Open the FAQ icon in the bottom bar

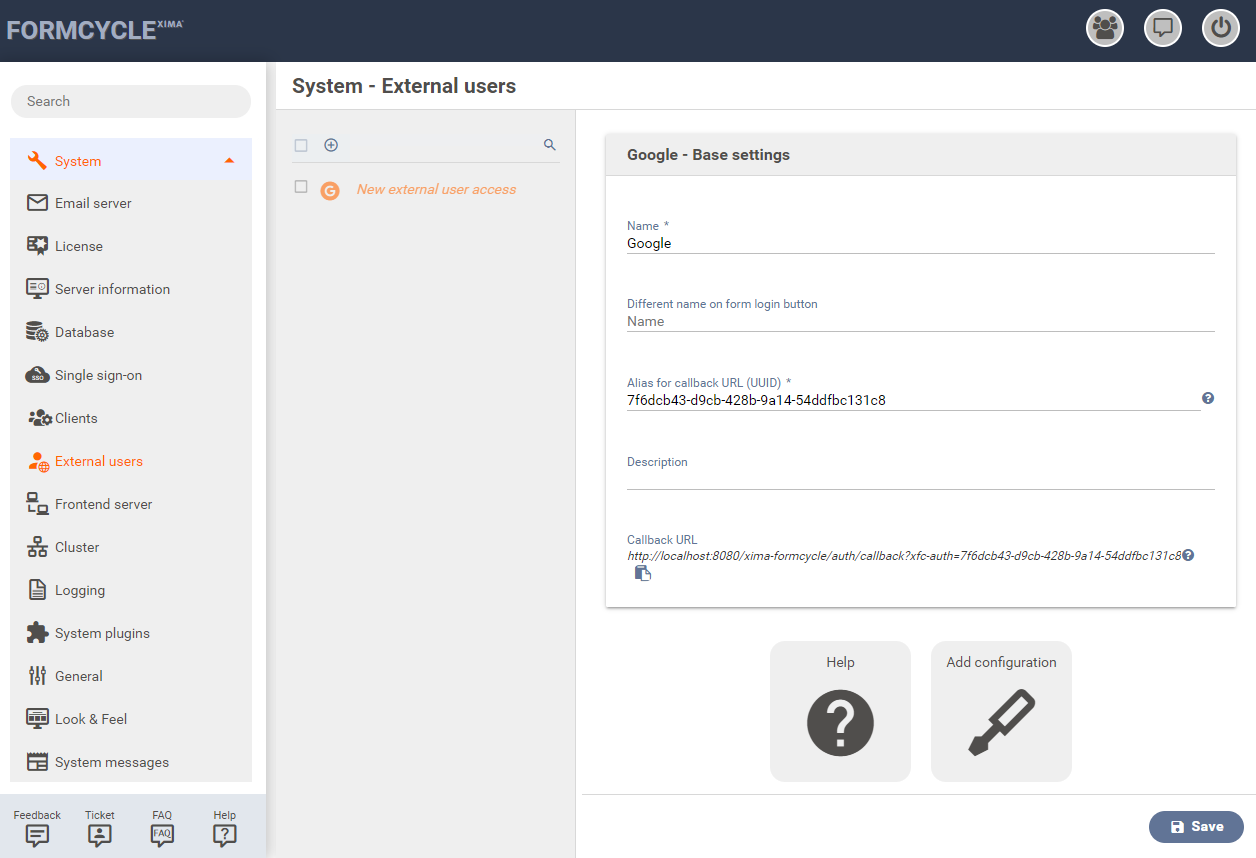[162, 834]
